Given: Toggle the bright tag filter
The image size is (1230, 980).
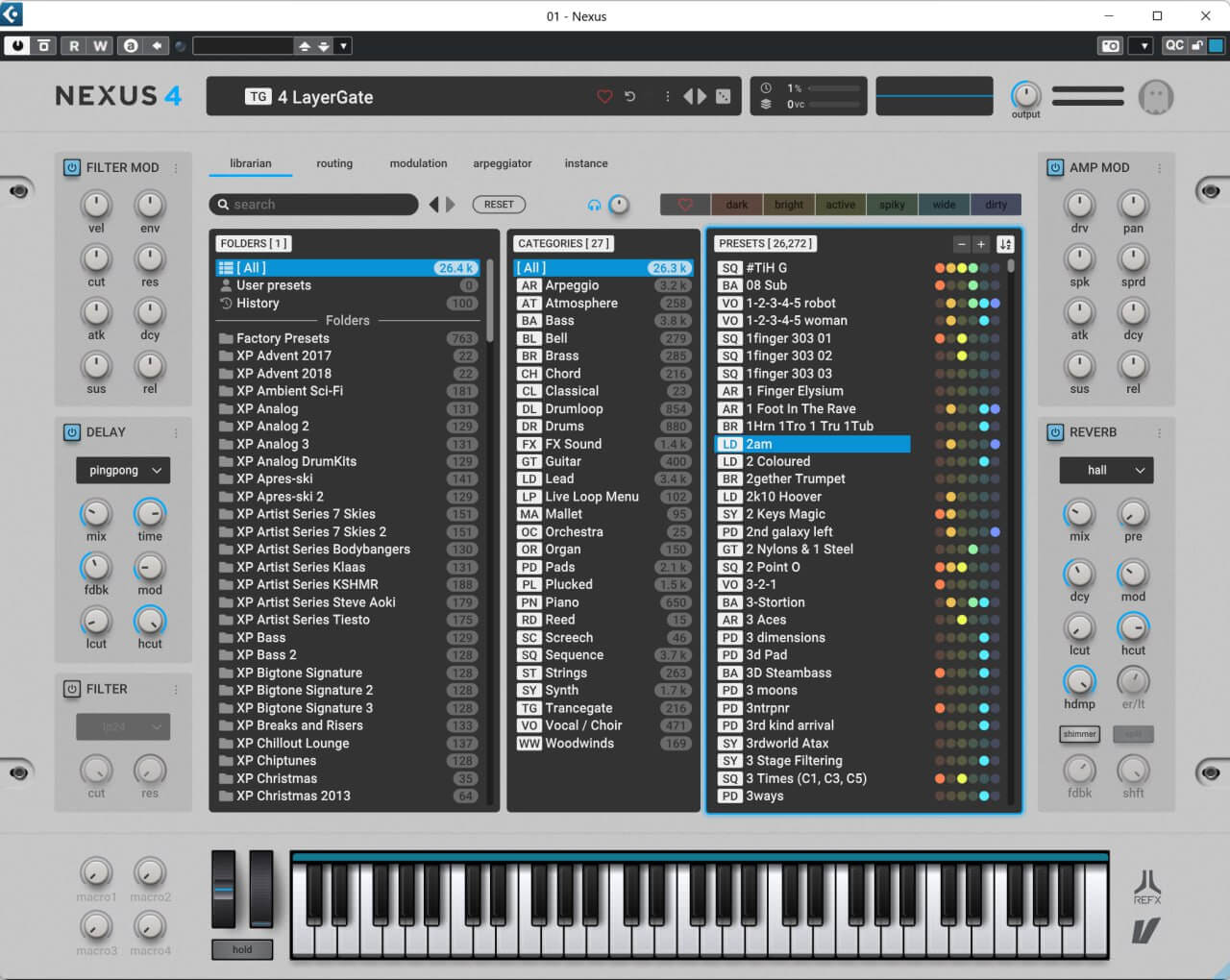Looking at the screenshot, I should (x=789, y=205).
